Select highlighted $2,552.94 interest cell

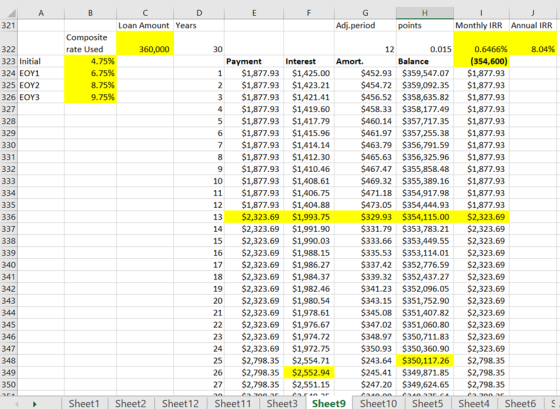point(309,373)
